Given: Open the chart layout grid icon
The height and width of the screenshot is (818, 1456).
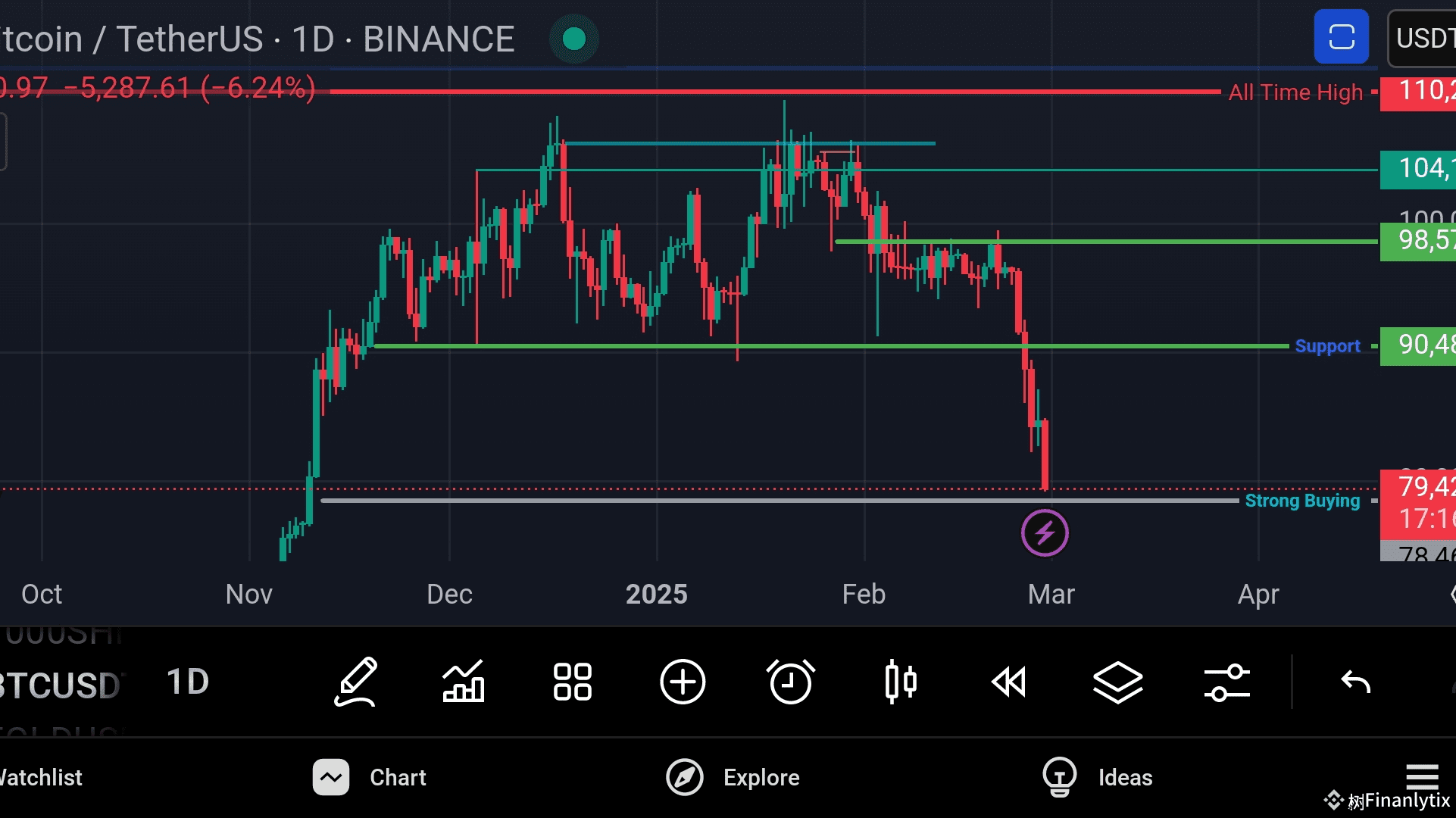Looking at the screenshot, I should [x=573, y=682].
